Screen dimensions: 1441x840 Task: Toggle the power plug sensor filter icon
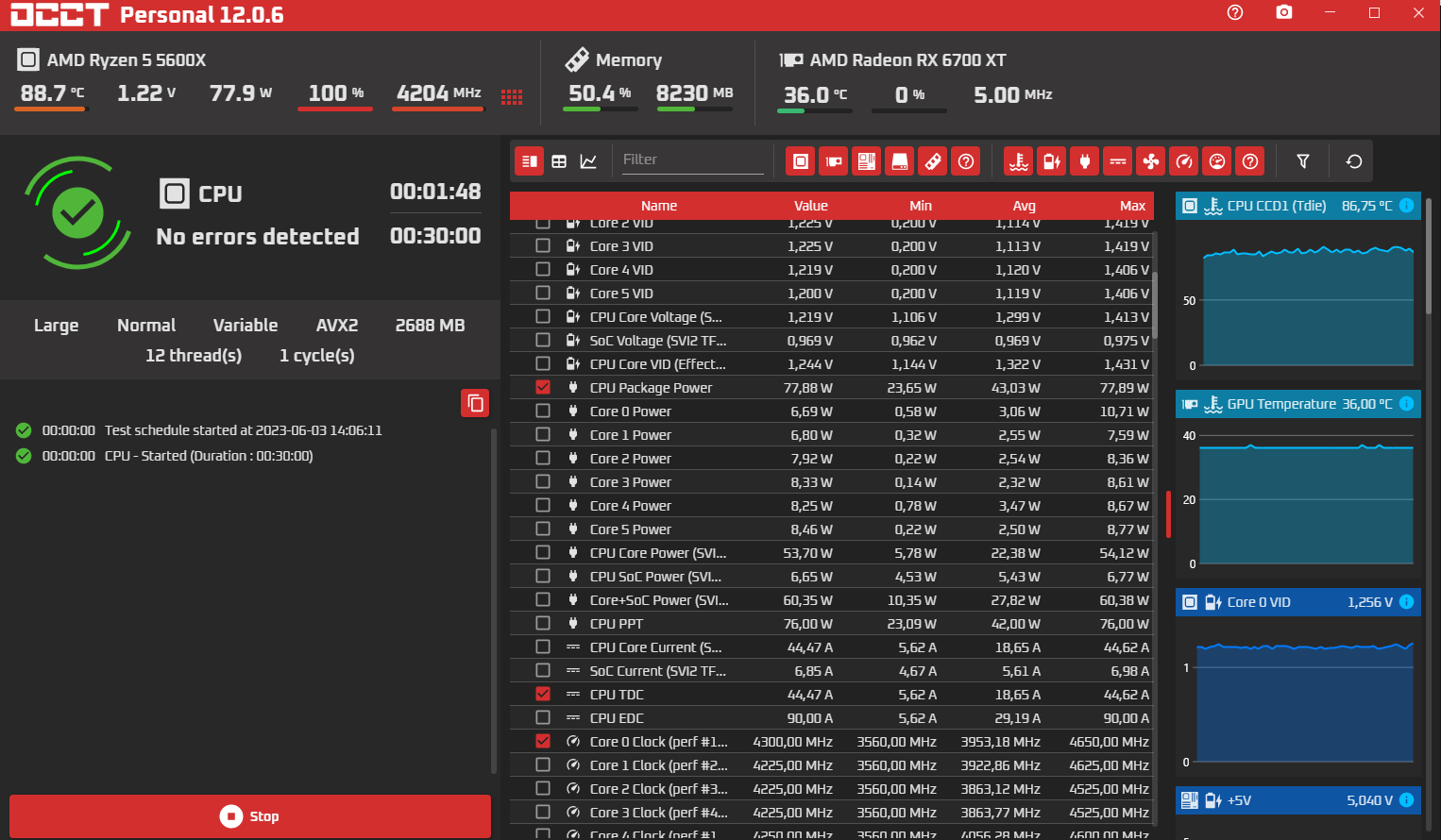pyautogui.click(x=1085, y=161)
